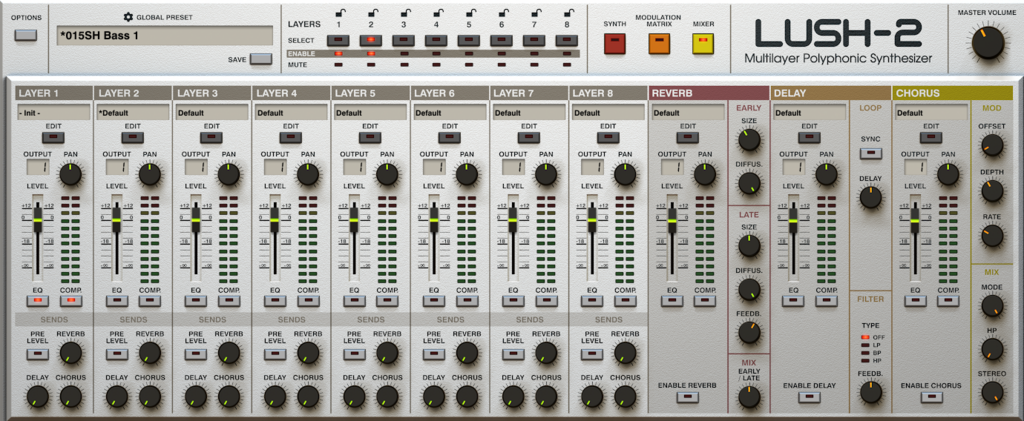
Task: Adjust Reverb Early/Late mix knob
Action: (748, 396)
